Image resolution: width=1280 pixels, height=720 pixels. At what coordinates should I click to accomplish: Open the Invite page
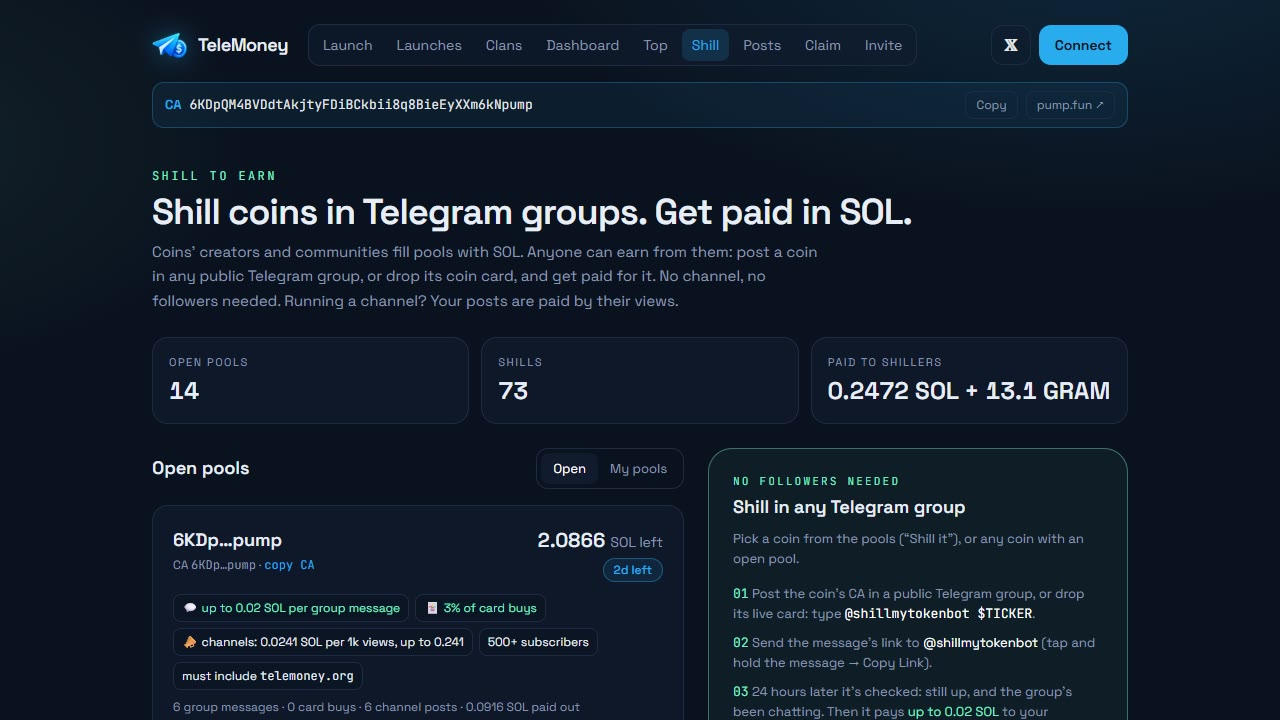pos(883,45)
